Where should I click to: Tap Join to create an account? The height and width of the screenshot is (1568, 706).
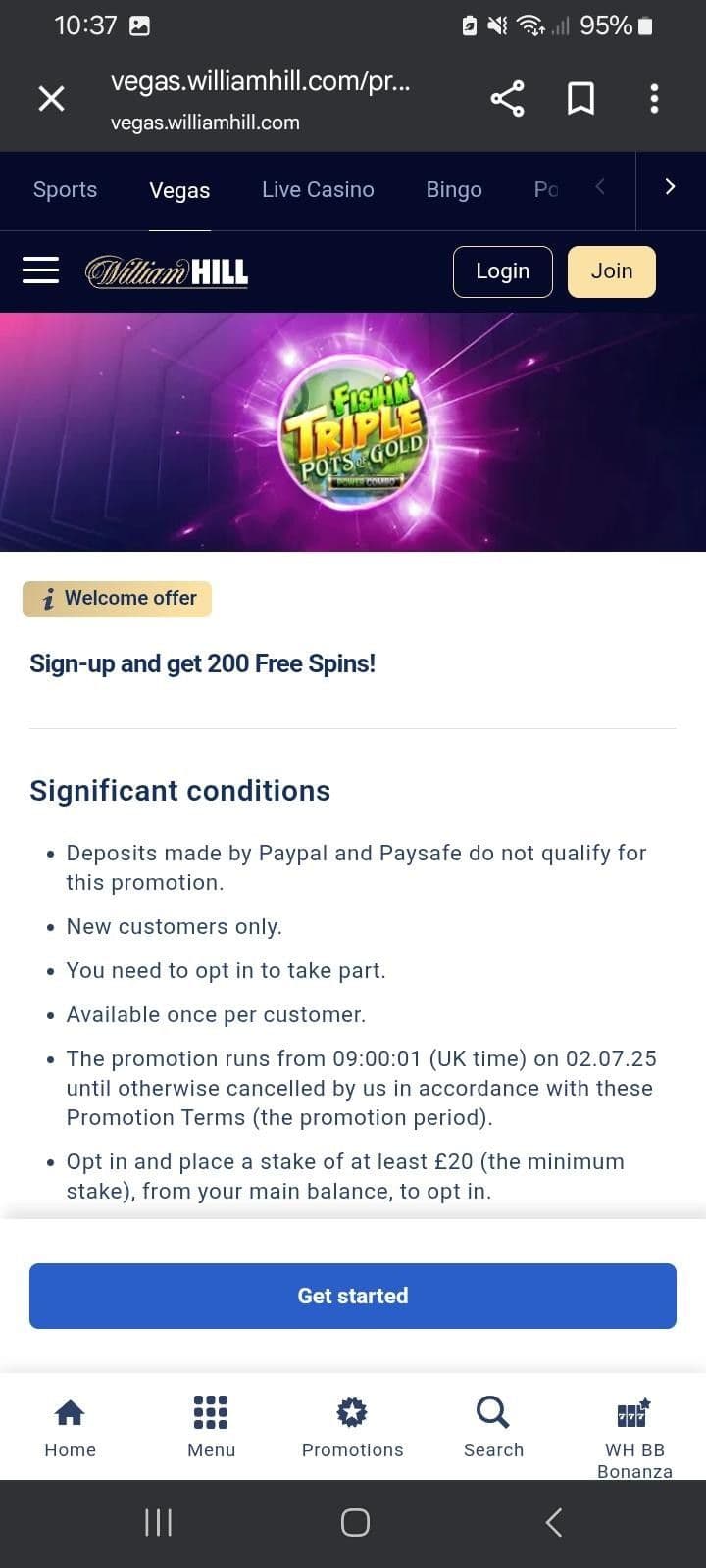pos(611,271)
